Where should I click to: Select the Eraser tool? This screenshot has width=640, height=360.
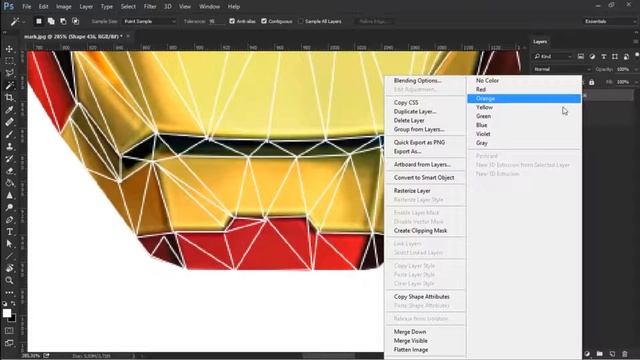tap(9, 171)
